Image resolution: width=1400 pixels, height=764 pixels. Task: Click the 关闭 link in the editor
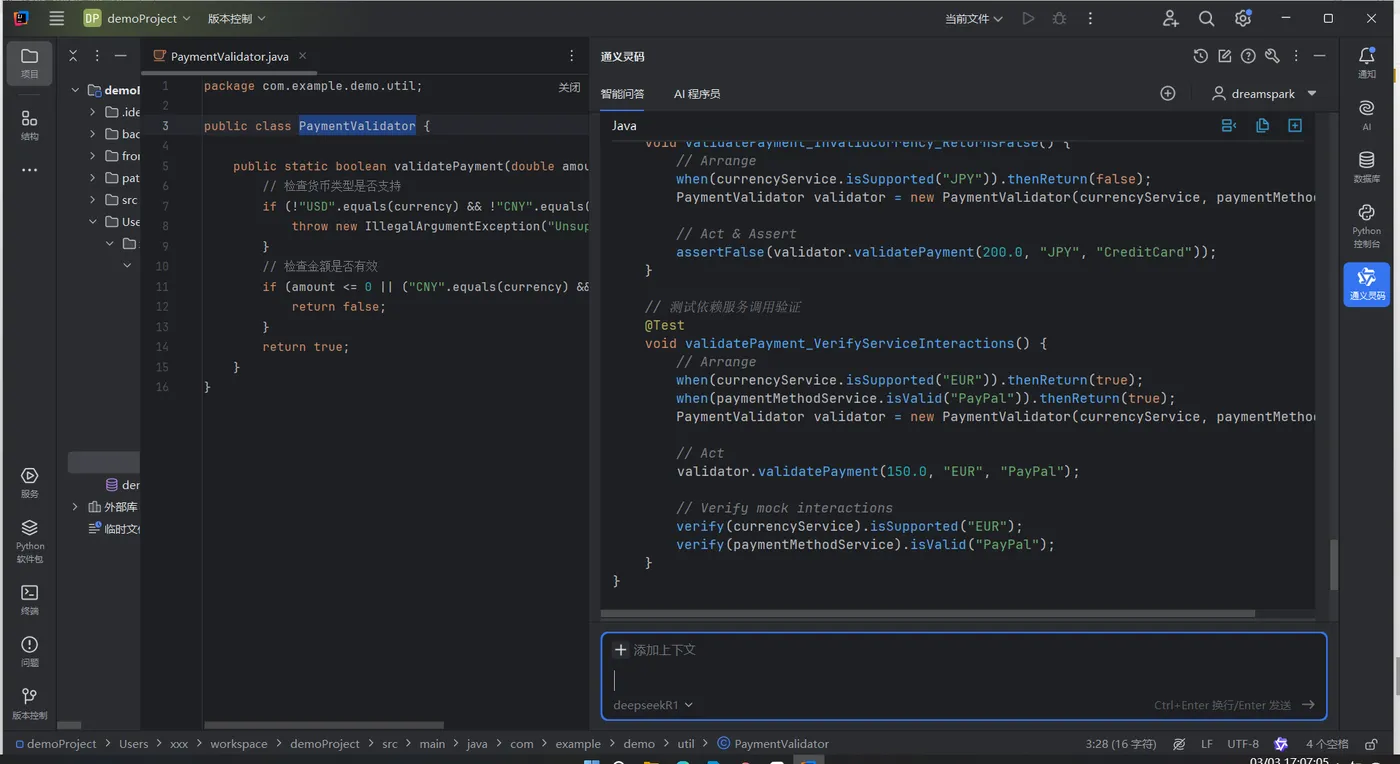click(569, 88)
